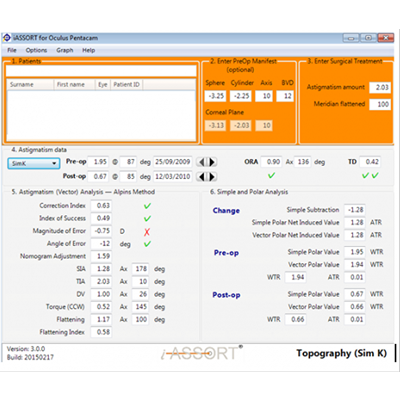Viewport: 400px width, 400px height.
Task: Go to previous Pre-op exam arrow
Action: (201, 162)
